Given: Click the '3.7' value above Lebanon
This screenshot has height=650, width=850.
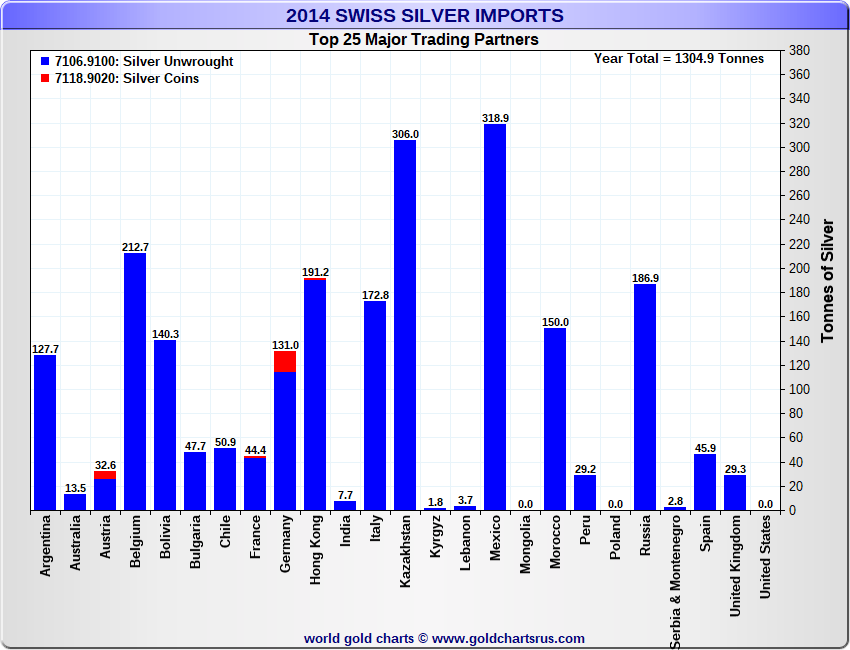Looking at the screenshot, I should [465, 500].
